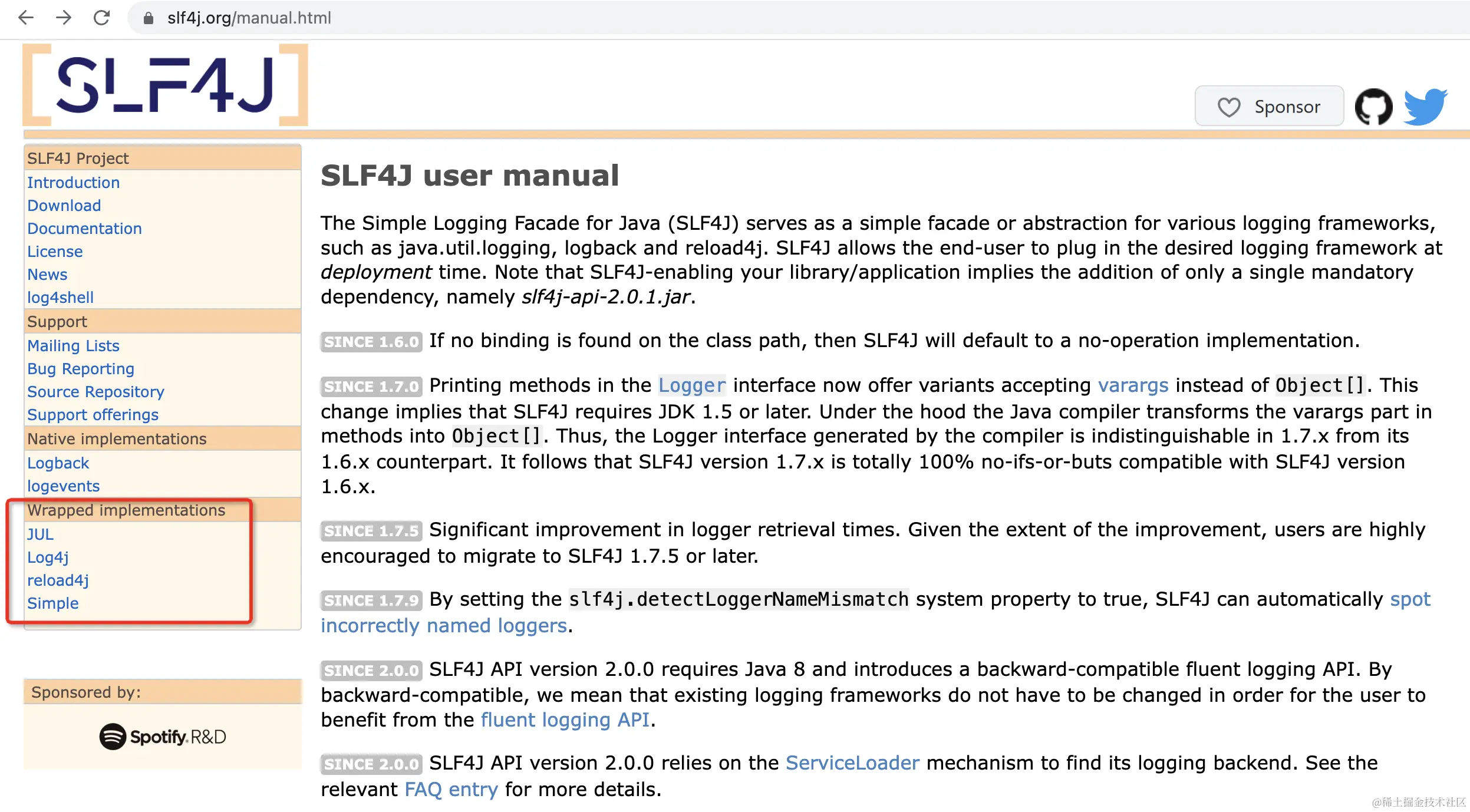The height and width of the screenshot is (812, 1470).
Task: Open reload4j under Wrapped implementations
Action: click(x=58, y=580)
